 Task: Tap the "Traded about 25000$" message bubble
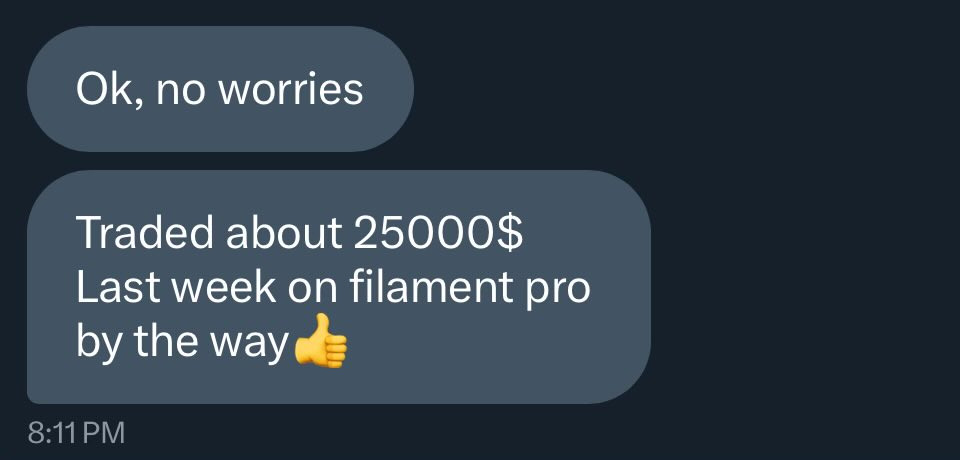339,287
